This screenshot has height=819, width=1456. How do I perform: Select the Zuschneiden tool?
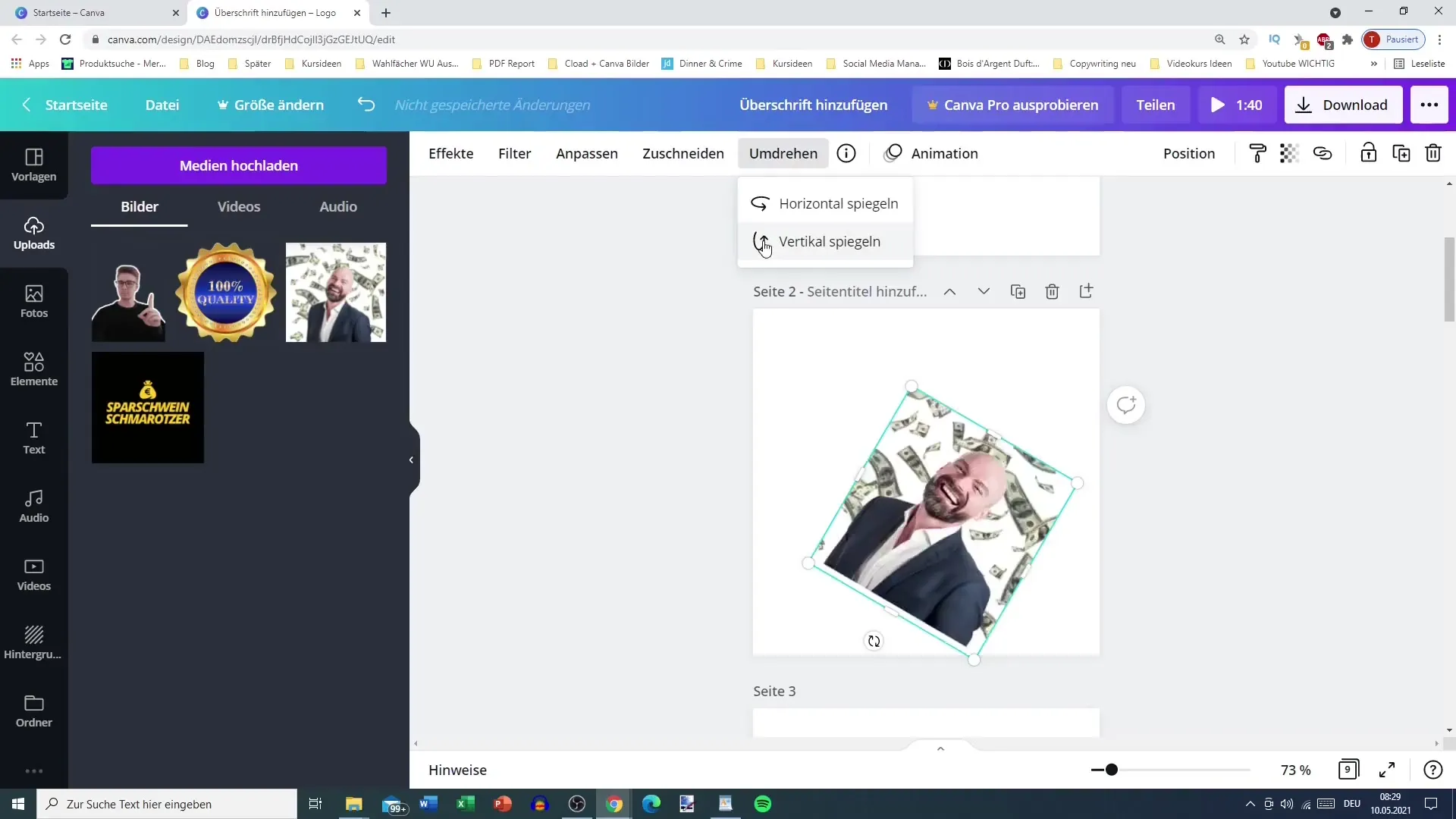coord(683,153)
